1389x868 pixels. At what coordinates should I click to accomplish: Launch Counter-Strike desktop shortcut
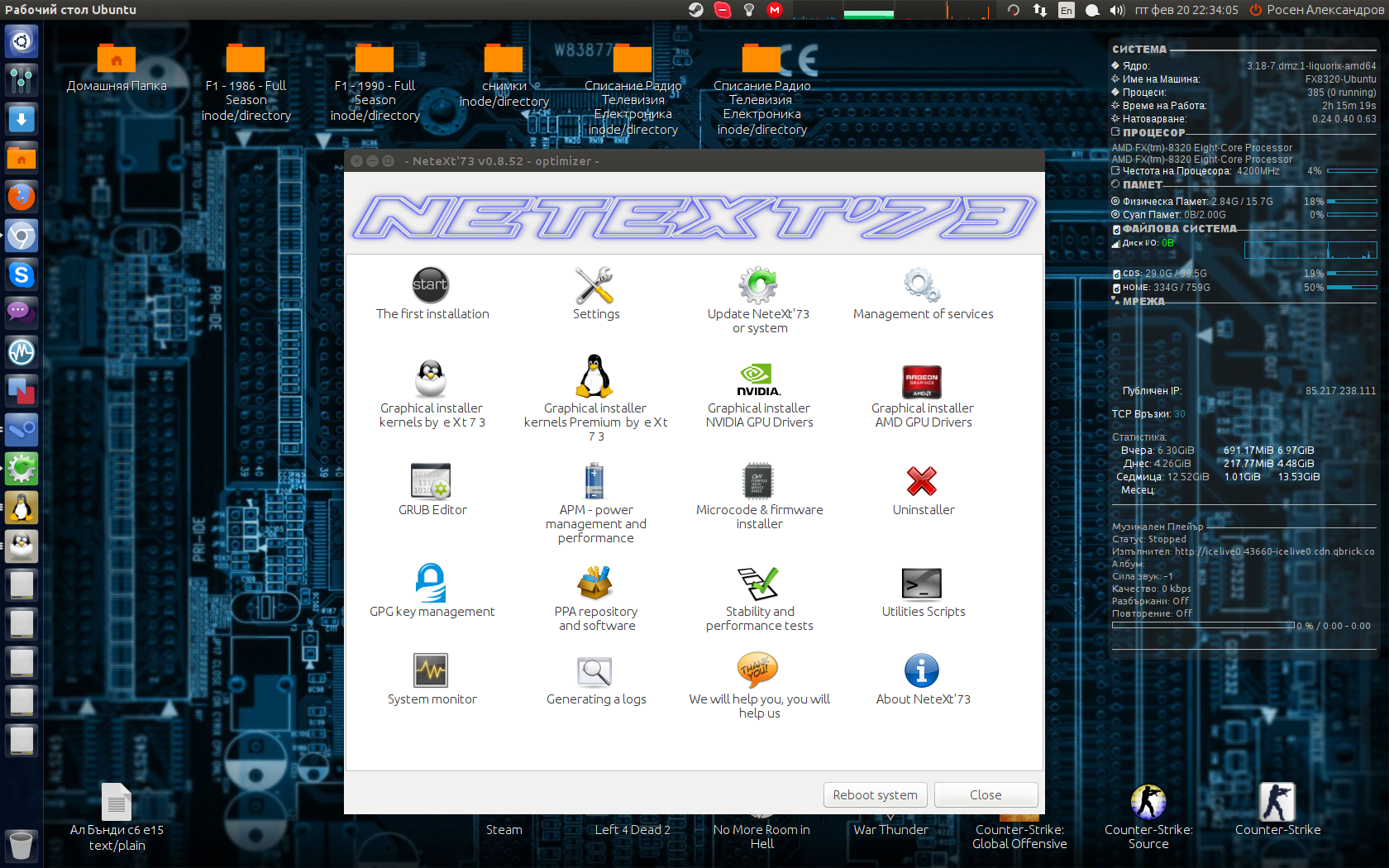pyautogui.click(x=1277, y=802)
